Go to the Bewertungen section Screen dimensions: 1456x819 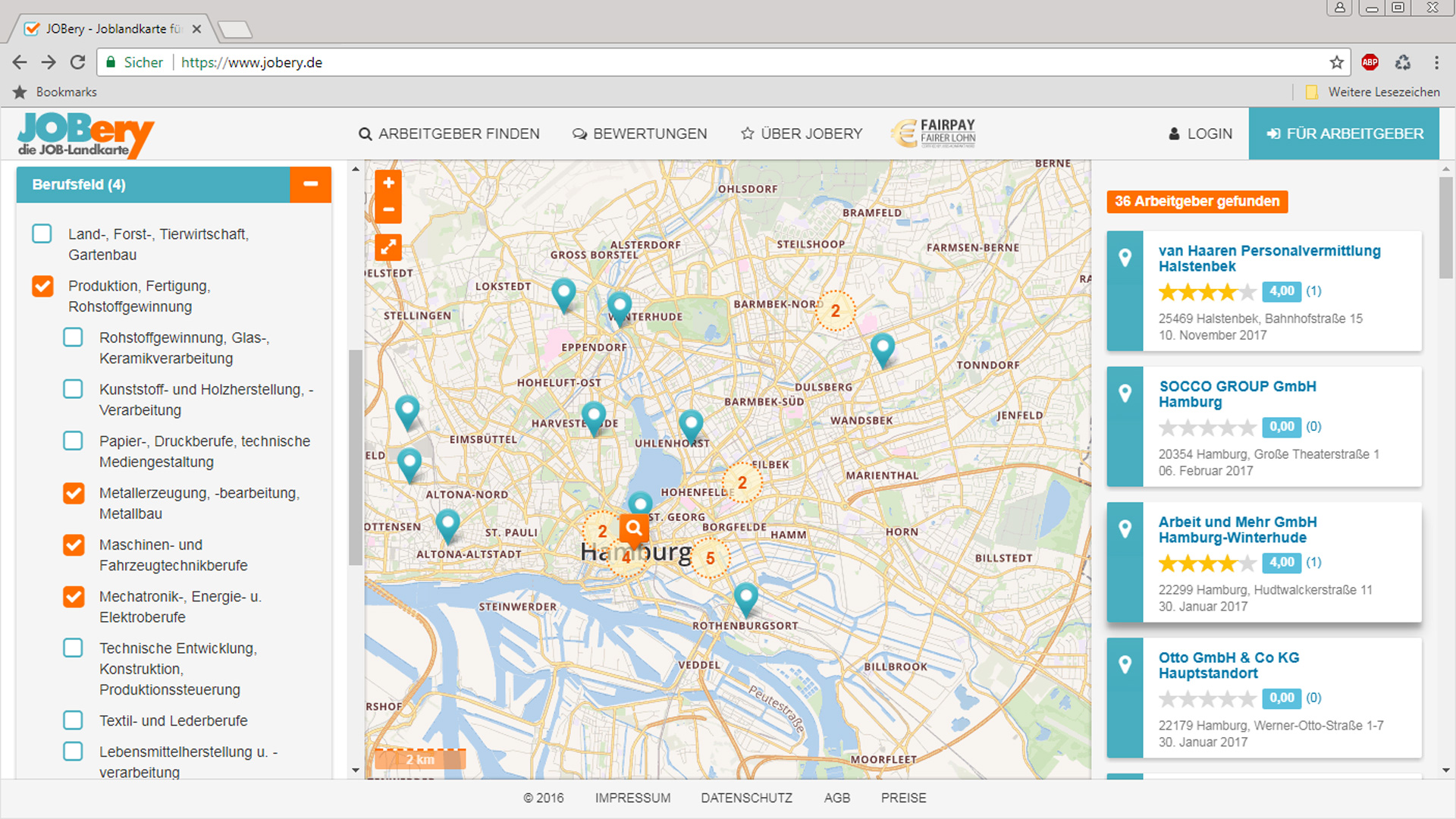click(639, 133)
